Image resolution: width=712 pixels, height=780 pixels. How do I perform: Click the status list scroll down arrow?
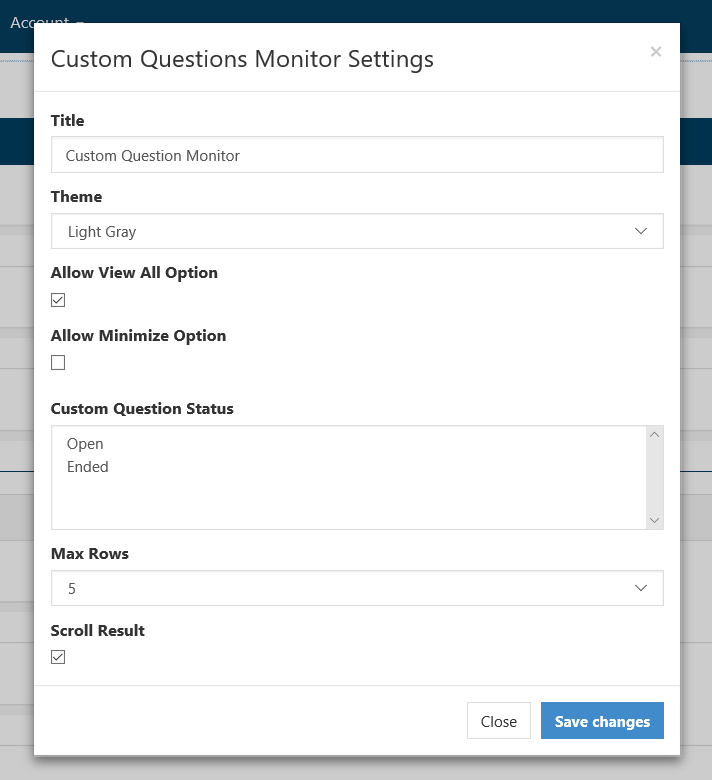coord(654,520)
